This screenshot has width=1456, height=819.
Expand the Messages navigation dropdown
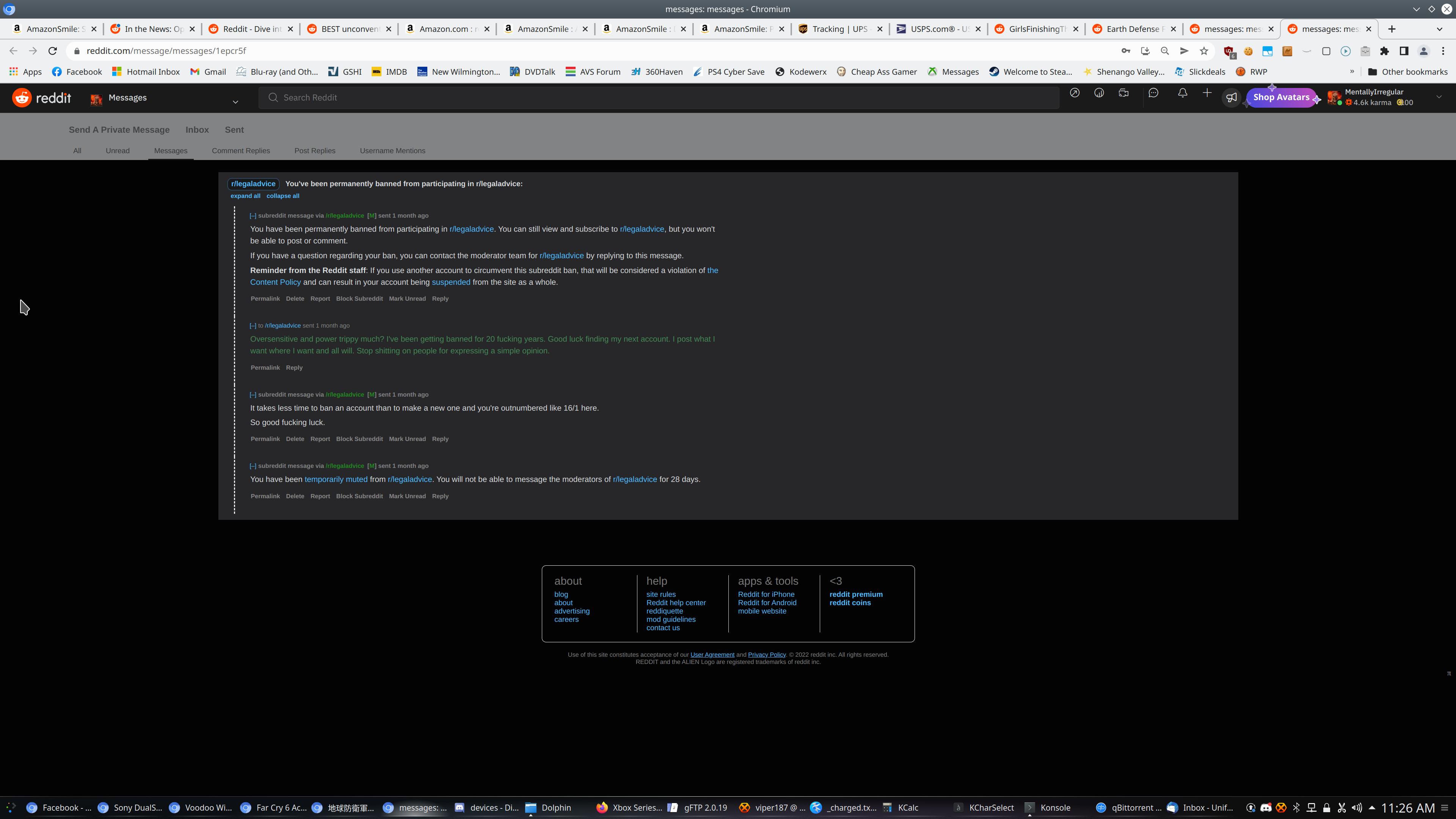click(235, 102)
